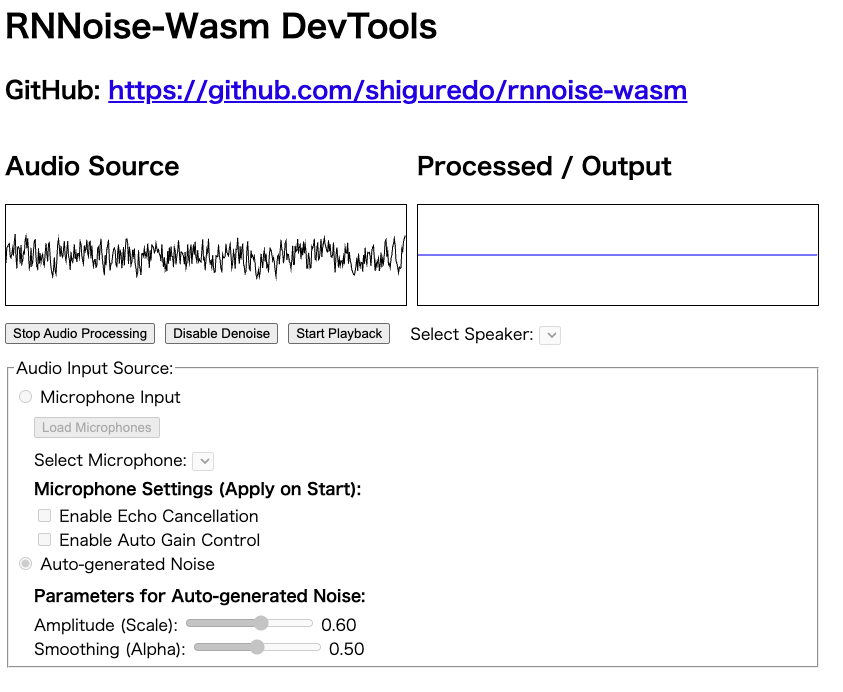The width and height of the screenshot is (843, 692).
Task: Click the Disable Denoise button
Action: click(x=221, y=334)
